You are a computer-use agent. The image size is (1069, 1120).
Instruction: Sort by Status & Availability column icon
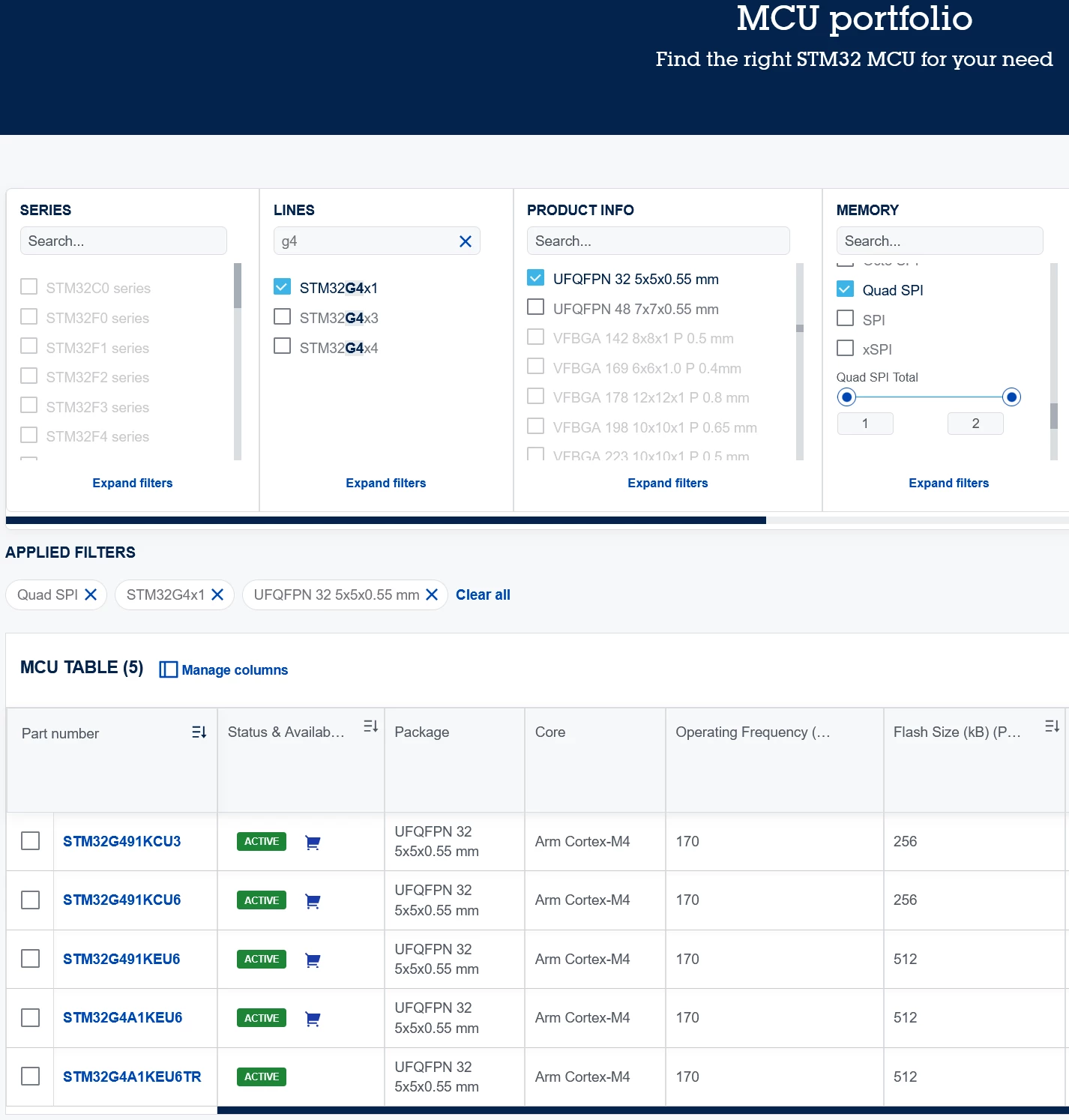[370, 726]
